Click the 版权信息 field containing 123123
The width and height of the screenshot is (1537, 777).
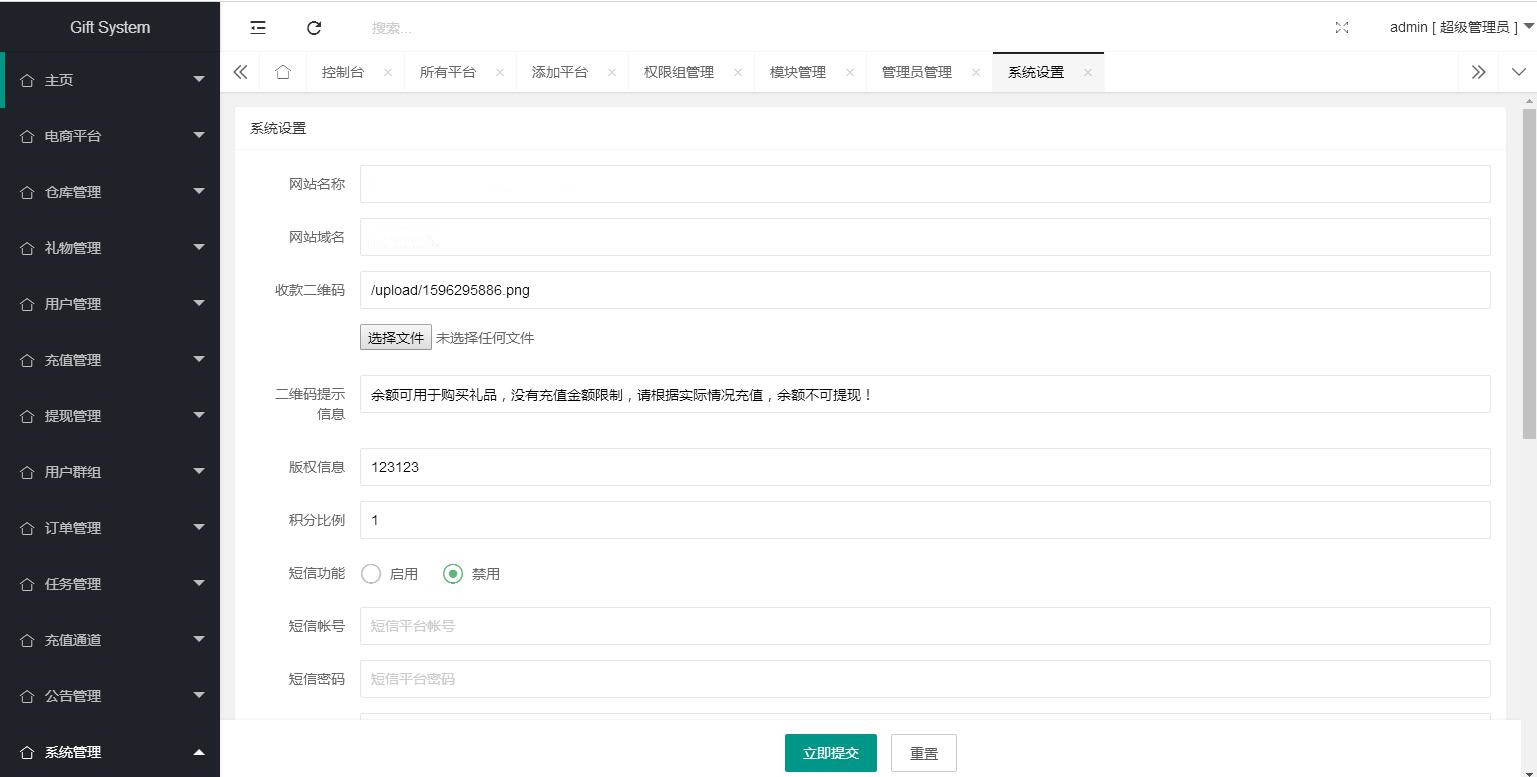pos(925,467)
